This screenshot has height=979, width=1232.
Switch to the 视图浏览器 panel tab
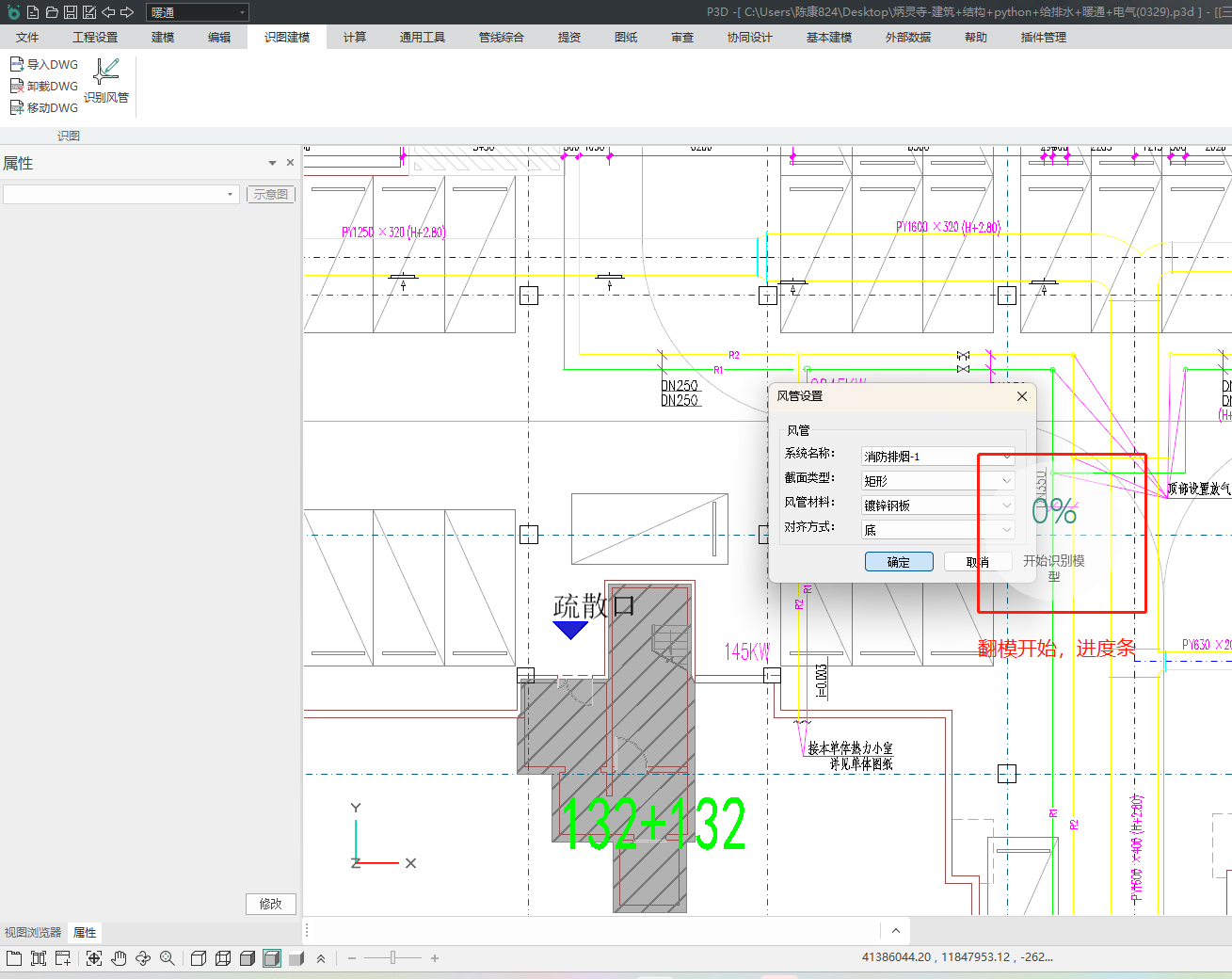point(33,932)
